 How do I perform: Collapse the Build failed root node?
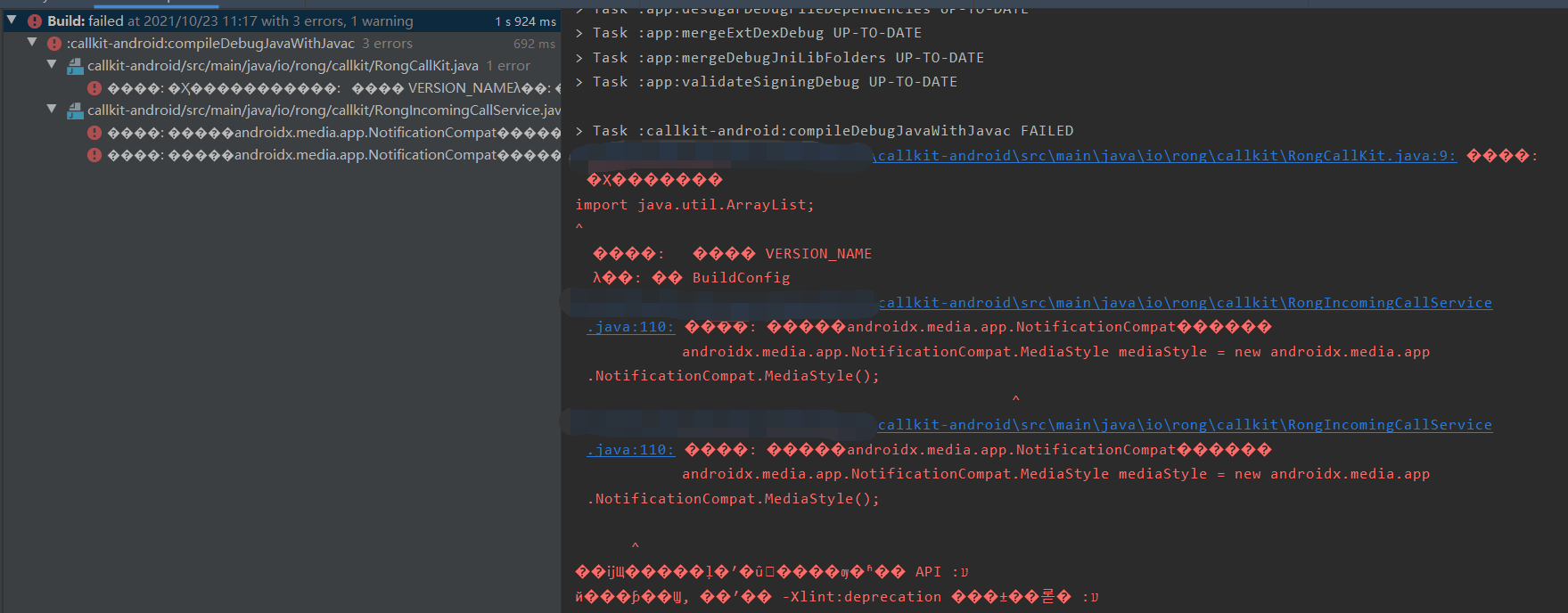[12, 20]
